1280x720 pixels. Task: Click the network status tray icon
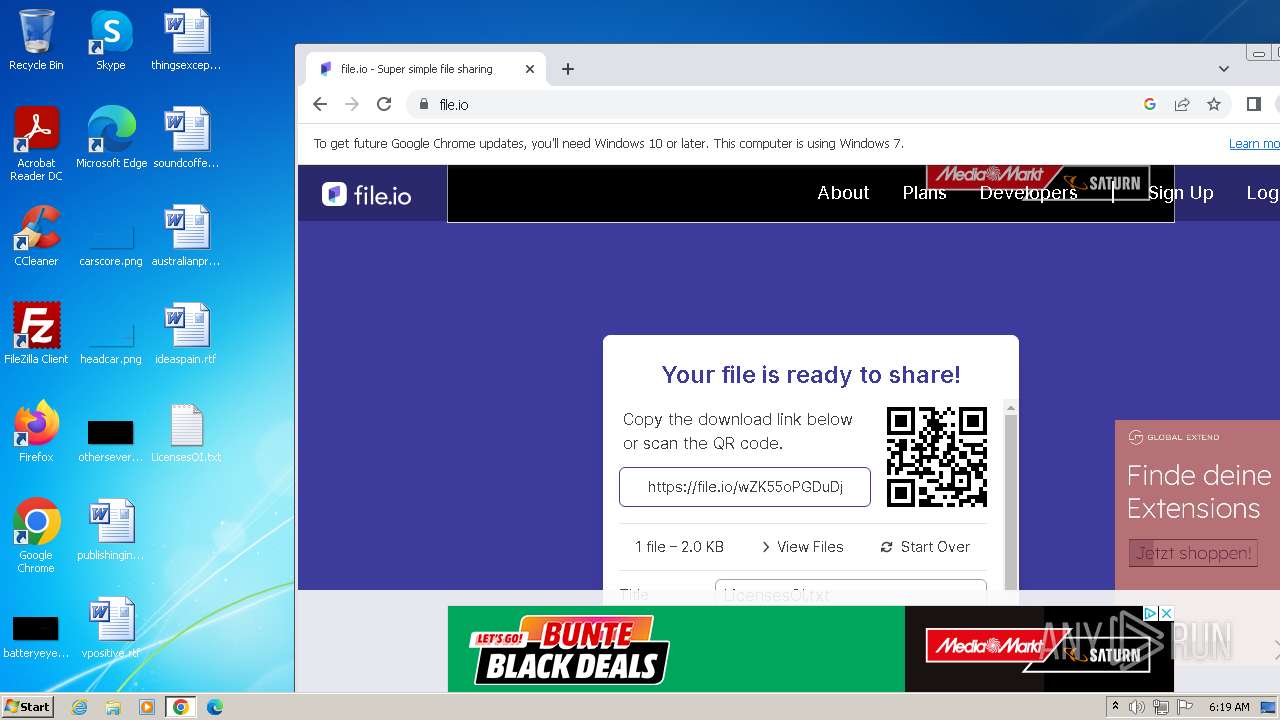(x=1161, y=707)
